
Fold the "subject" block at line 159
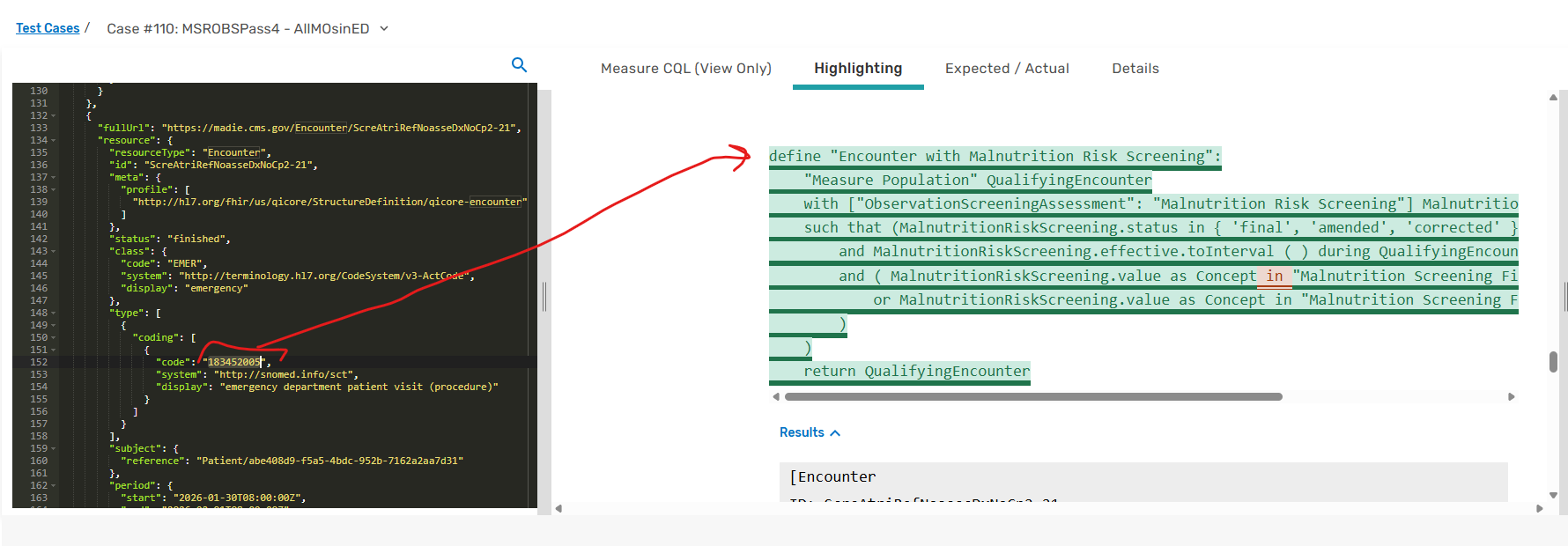point(54,448)
